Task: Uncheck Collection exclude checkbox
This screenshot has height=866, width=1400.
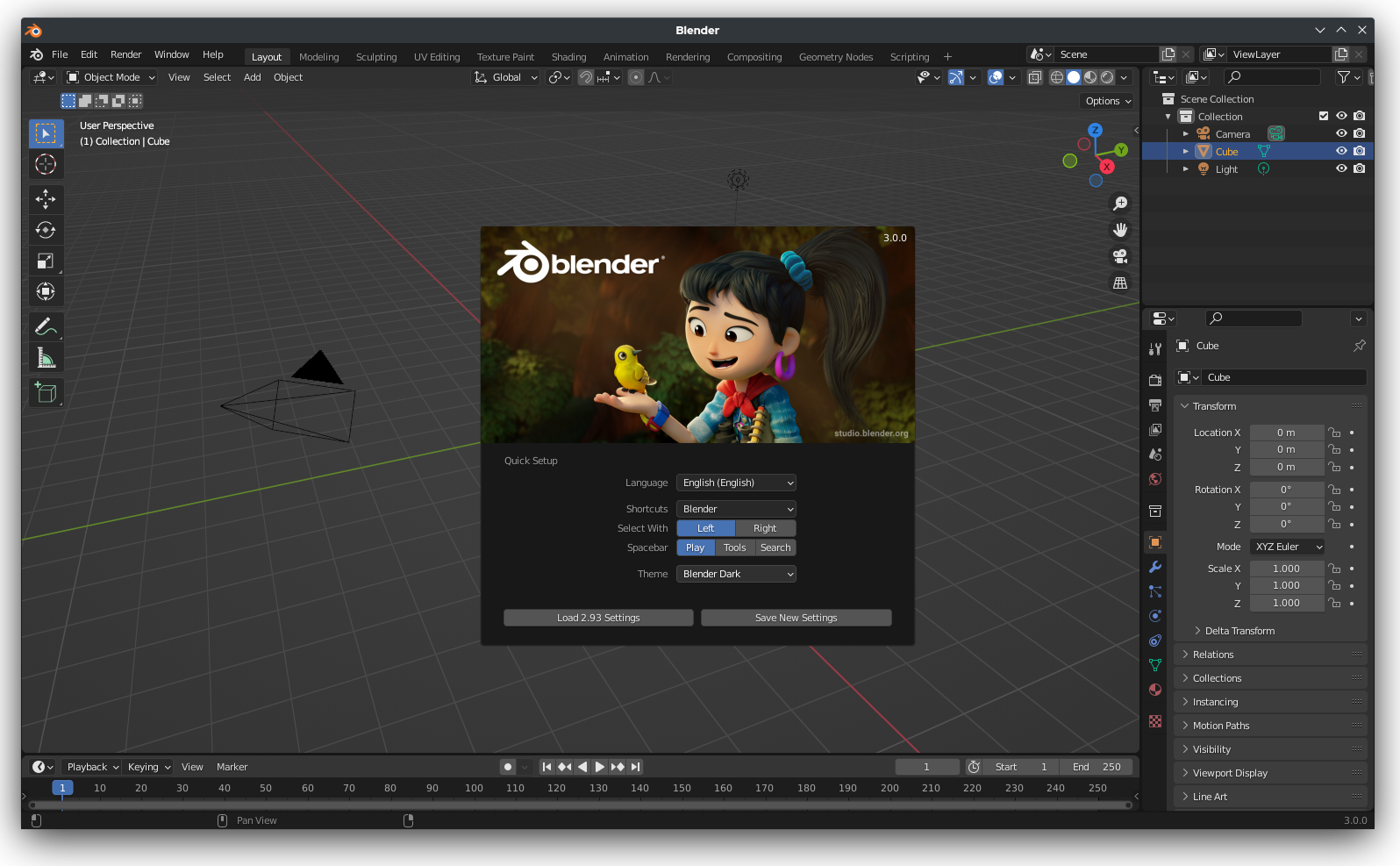Action: 1324,116
